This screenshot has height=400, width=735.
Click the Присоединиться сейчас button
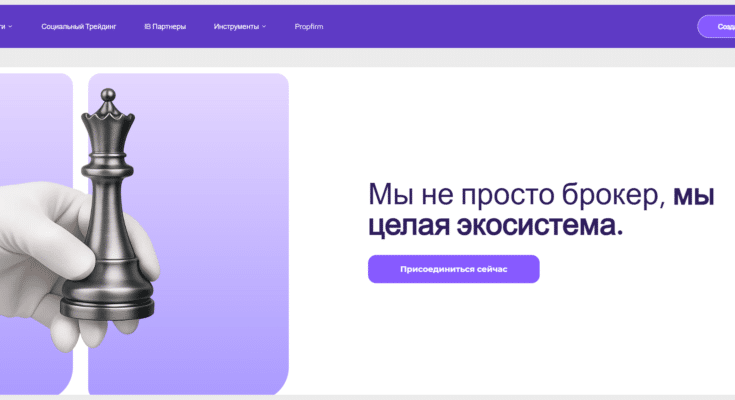point(453,269)
